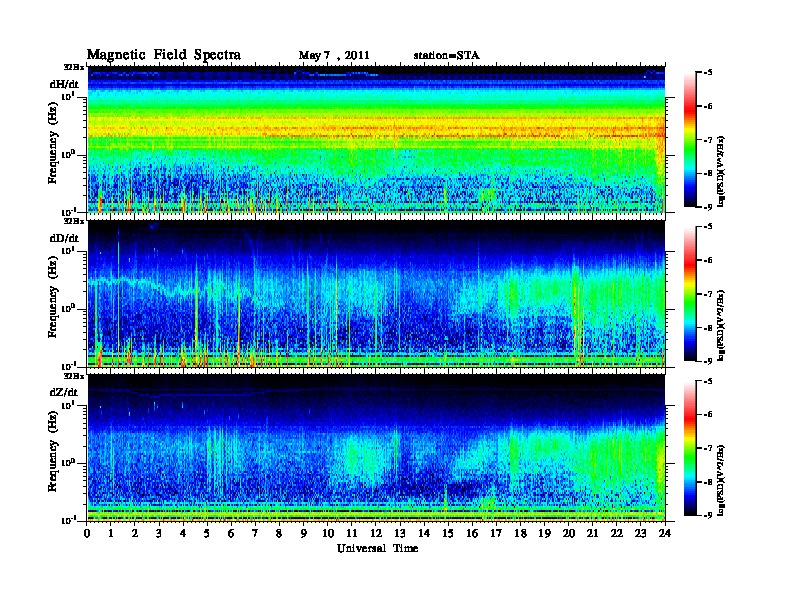
Task: Click the hour "22" tick label
Action: click(x=617, y=533)
